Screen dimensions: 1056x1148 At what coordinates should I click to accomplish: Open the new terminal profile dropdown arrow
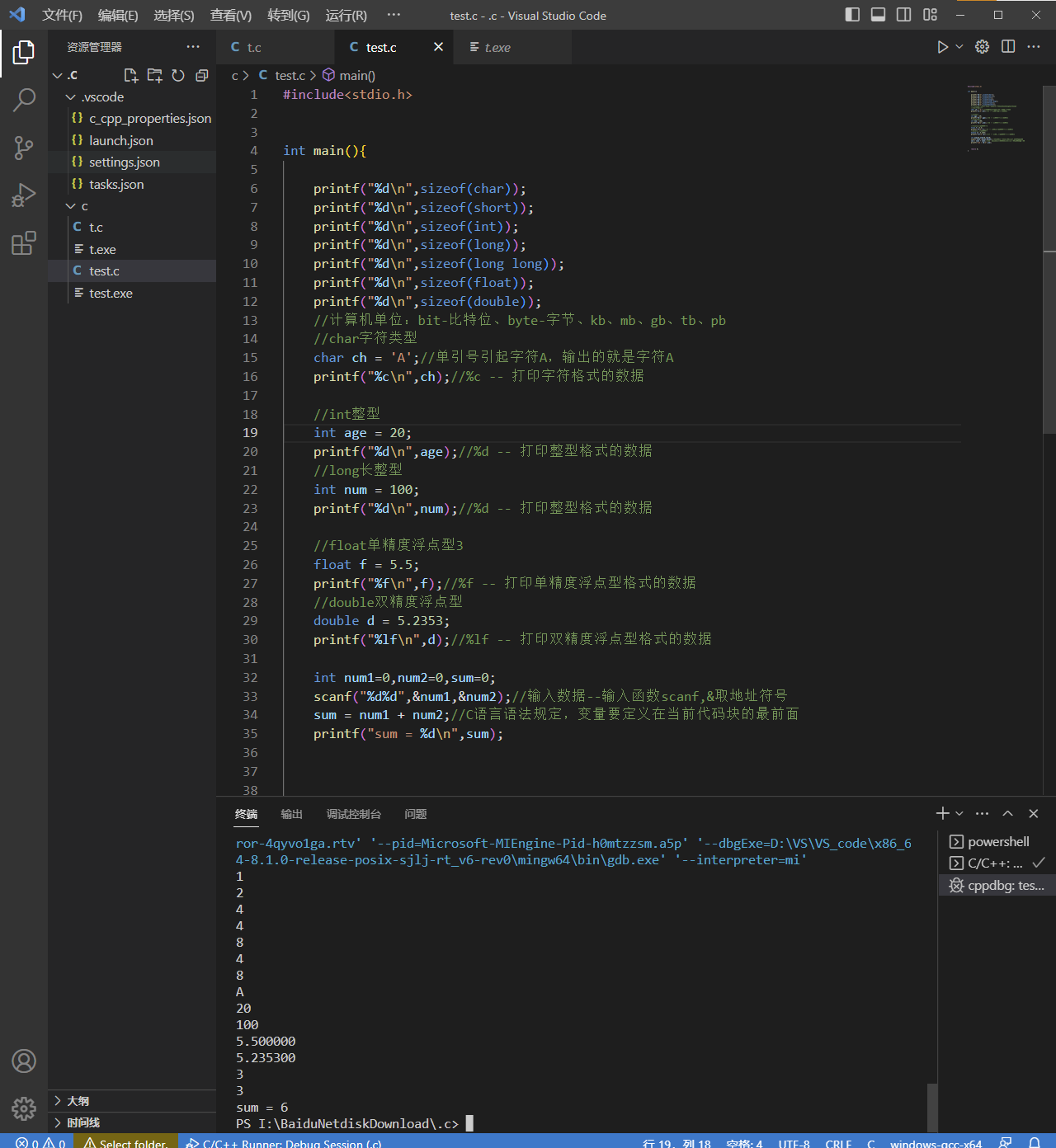click(x=959, y=813)
